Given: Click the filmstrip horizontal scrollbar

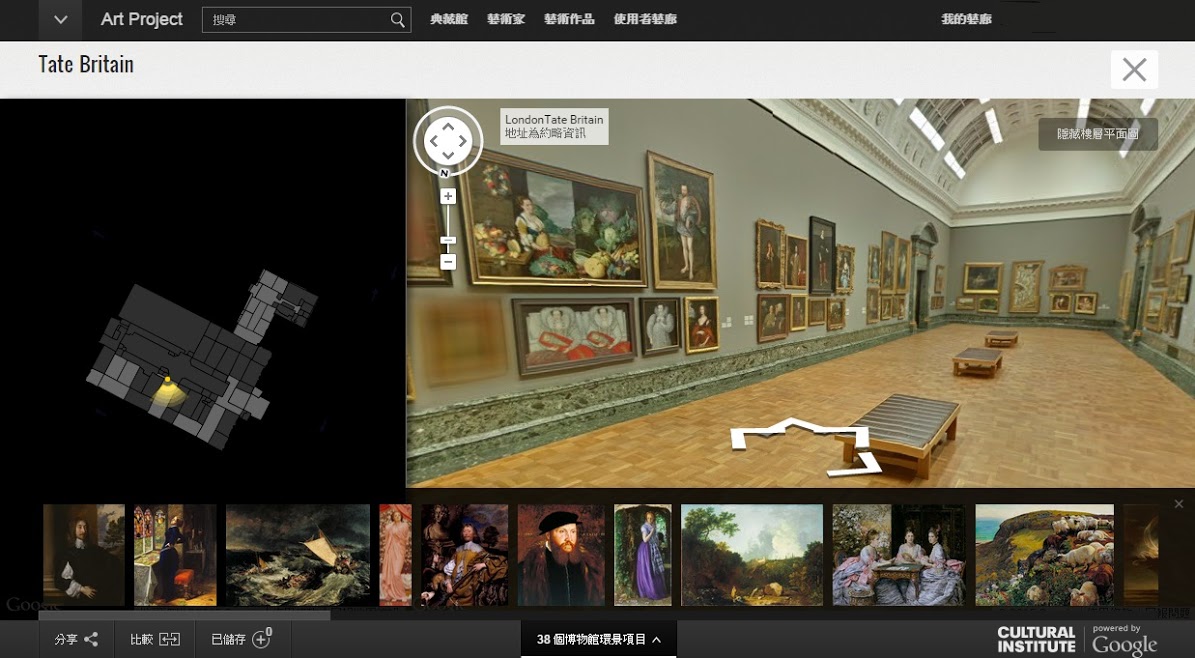Looking at the screenshot, I should tap(184, 615).
